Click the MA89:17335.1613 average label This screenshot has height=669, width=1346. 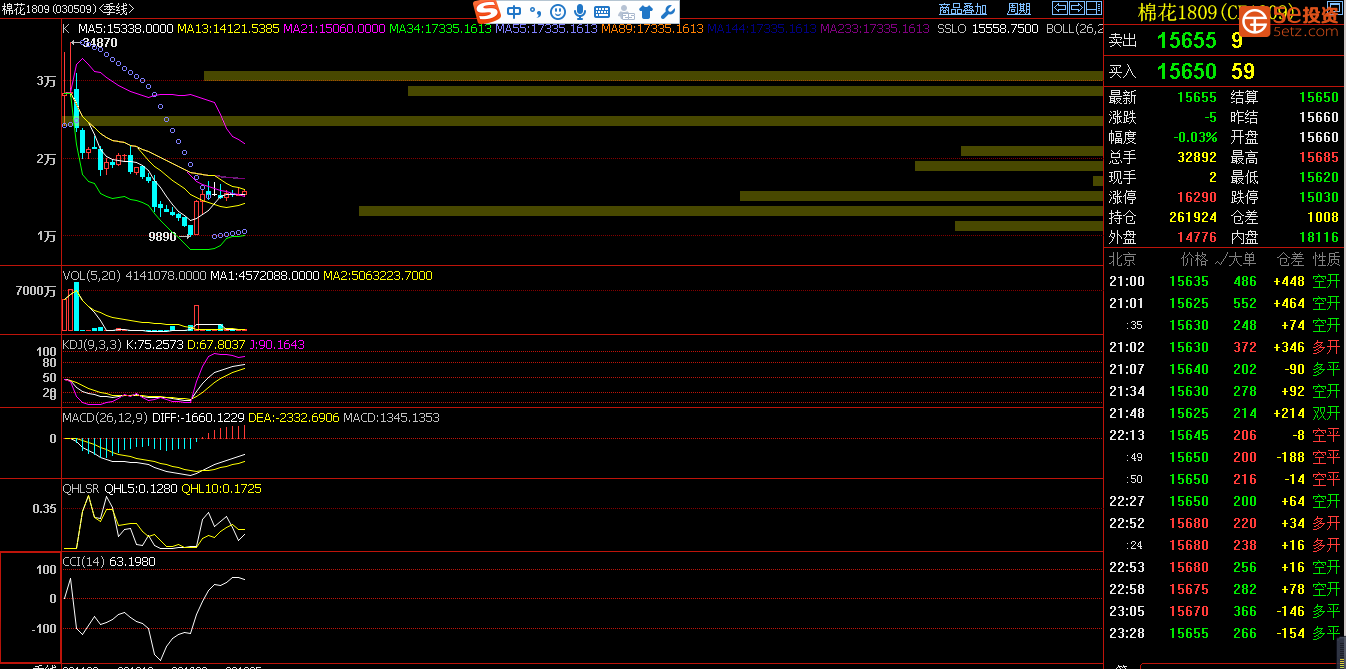[653, 29]
